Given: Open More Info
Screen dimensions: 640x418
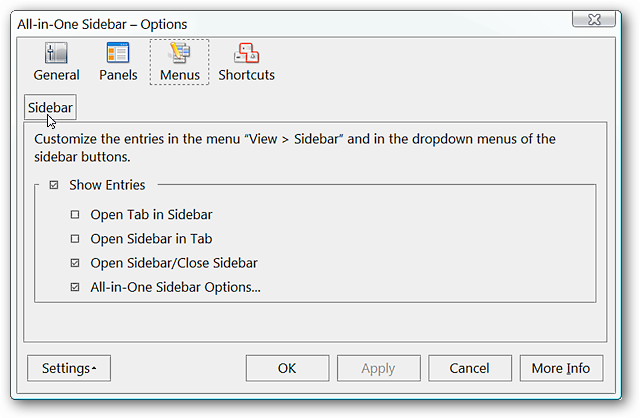Looking at the screenshot, I should tap(561, 368).
